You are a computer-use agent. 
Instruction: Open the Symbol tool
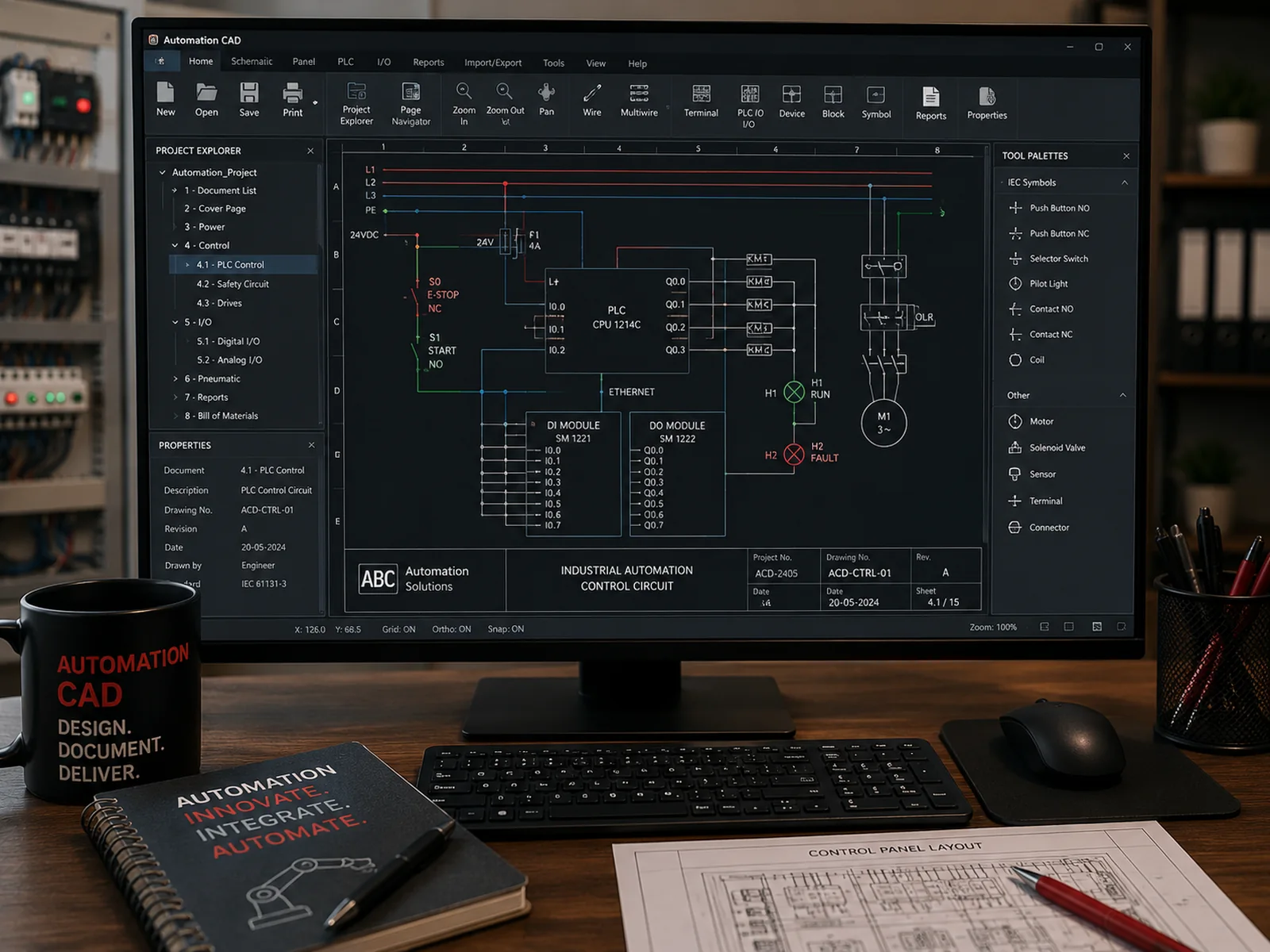coord(876,95)
